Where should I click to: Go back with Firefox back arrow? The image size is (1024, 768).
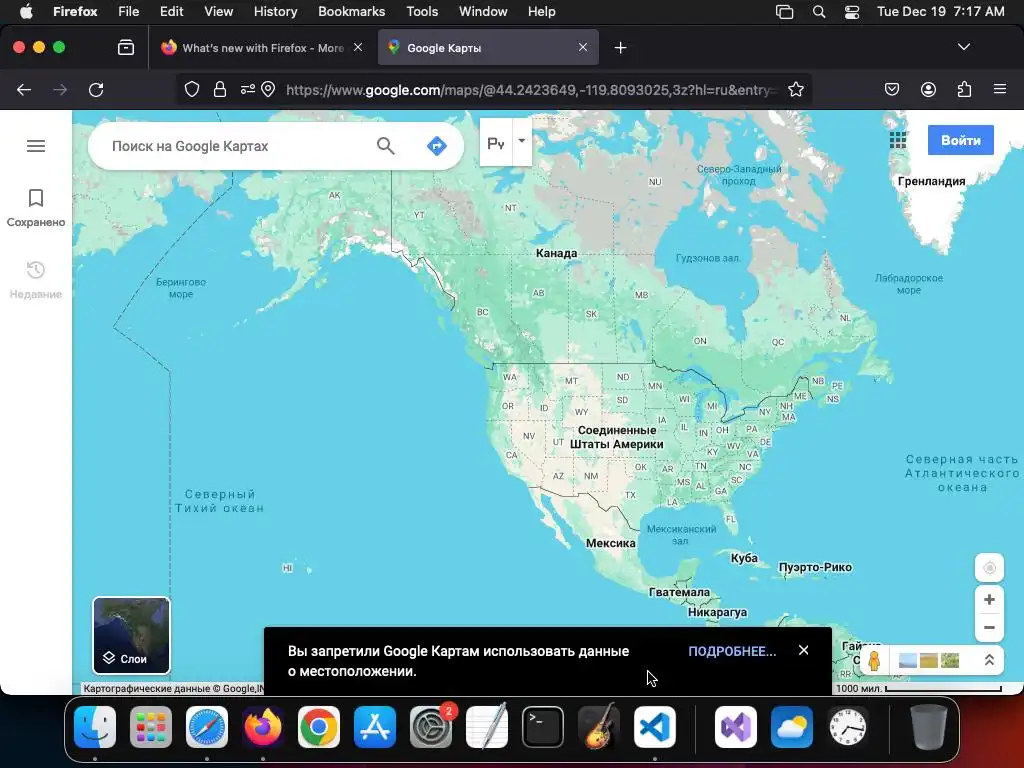tap(24, 89)
